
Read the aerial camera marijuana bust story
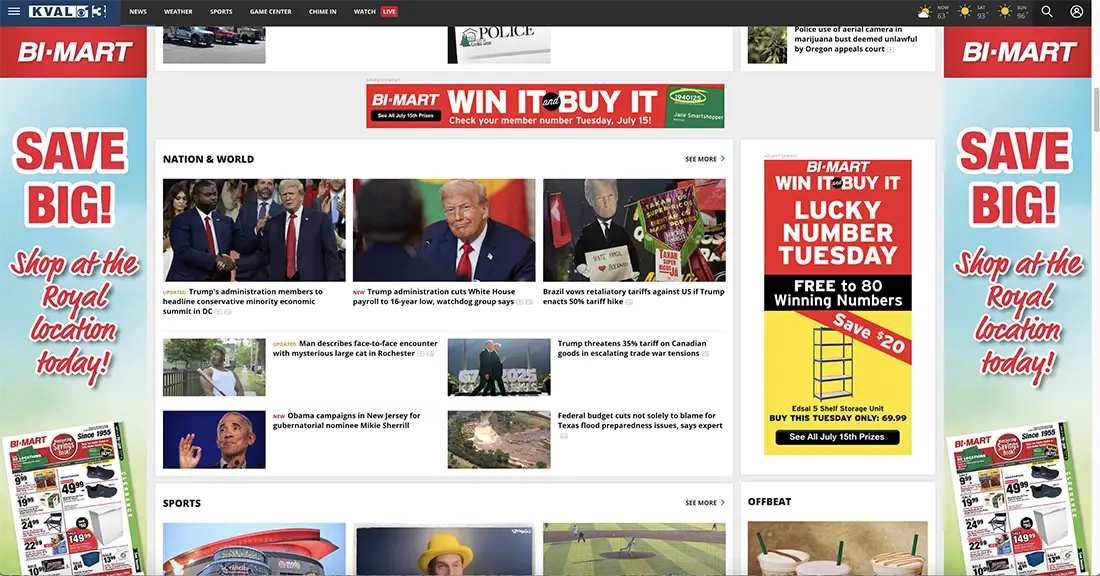(856, 39)
